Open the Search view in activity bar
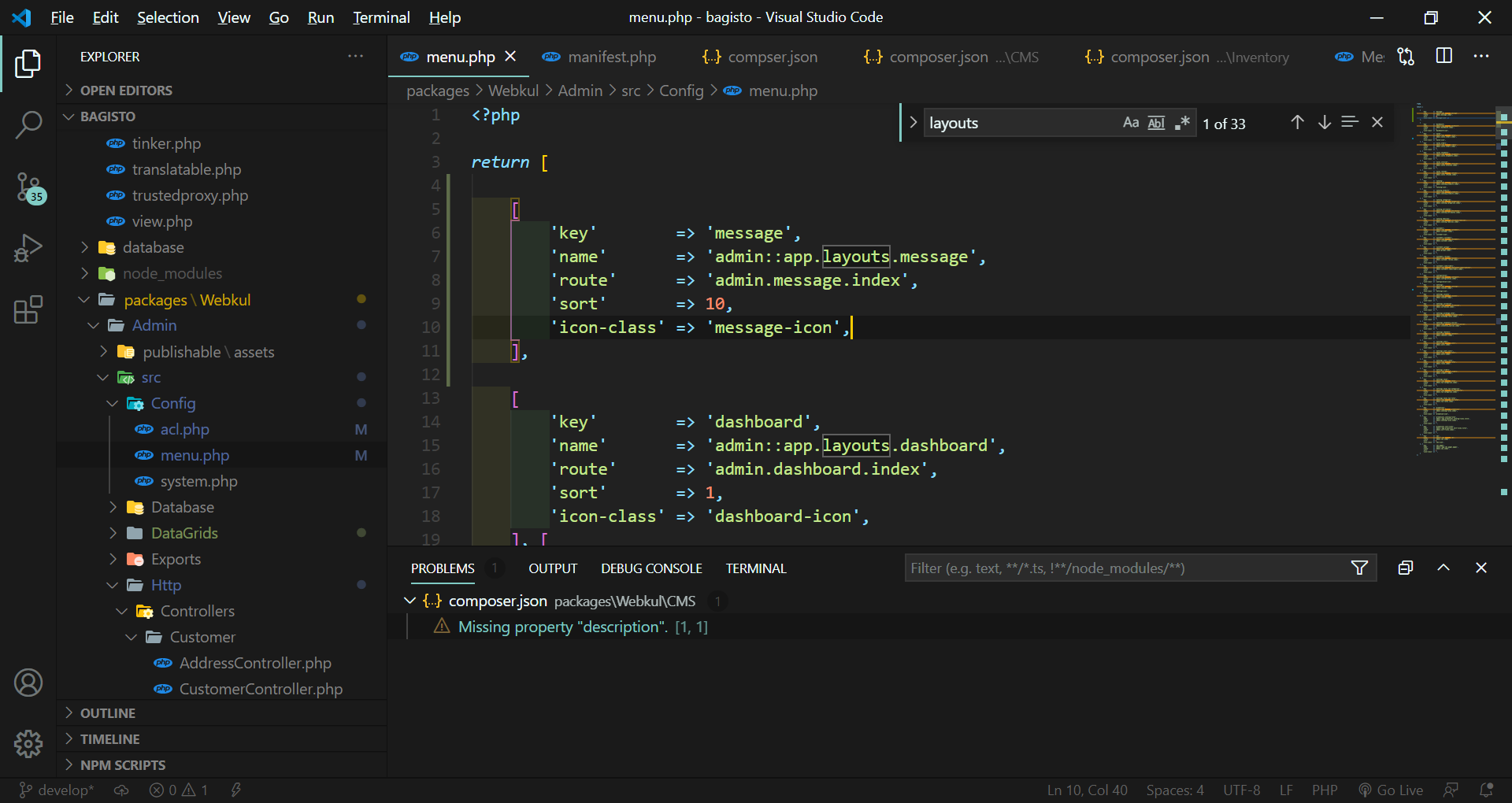Screen dimensions: 1512x803 pyautogui.click(x=28, y=124)
